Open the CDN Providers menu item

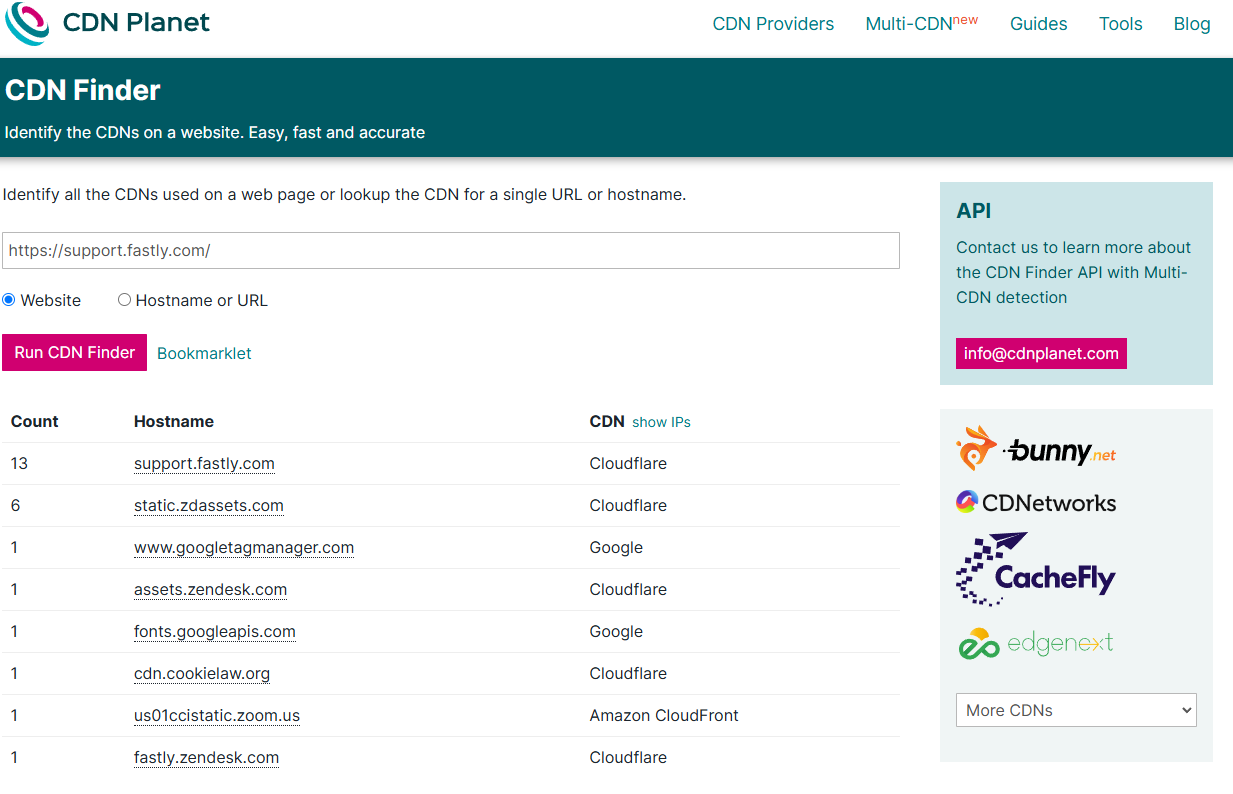[773, 24]
